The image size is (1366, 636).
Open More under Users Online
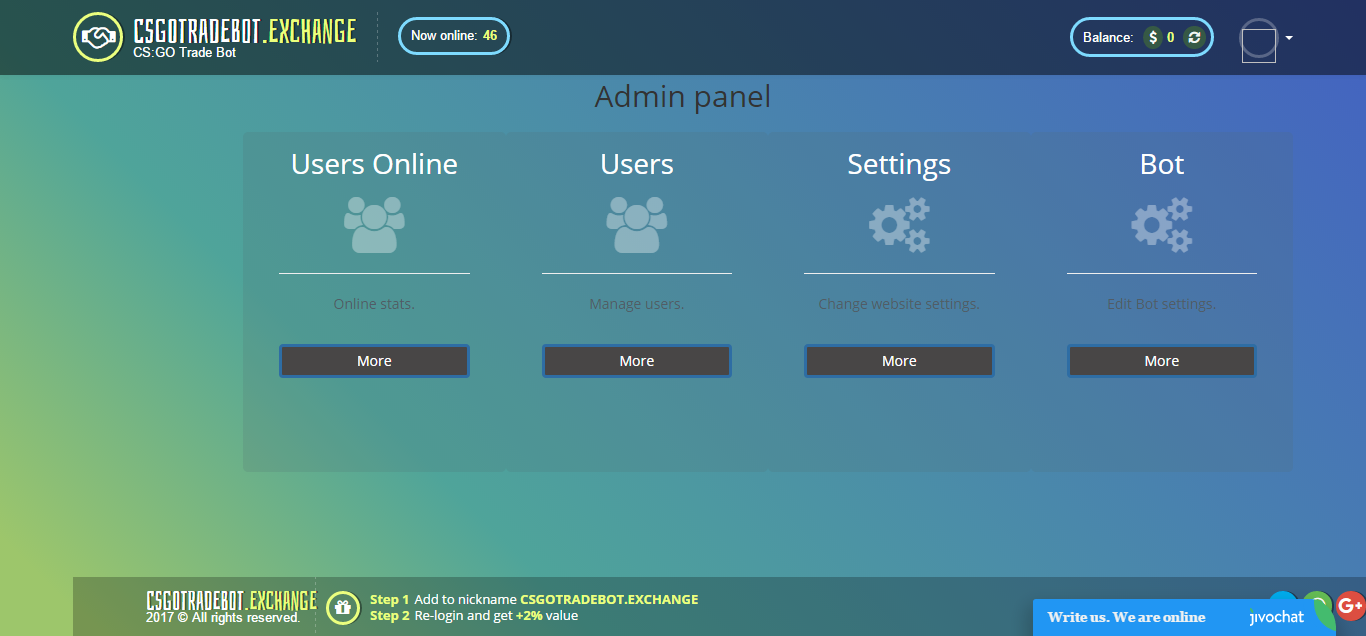[374, 361]
